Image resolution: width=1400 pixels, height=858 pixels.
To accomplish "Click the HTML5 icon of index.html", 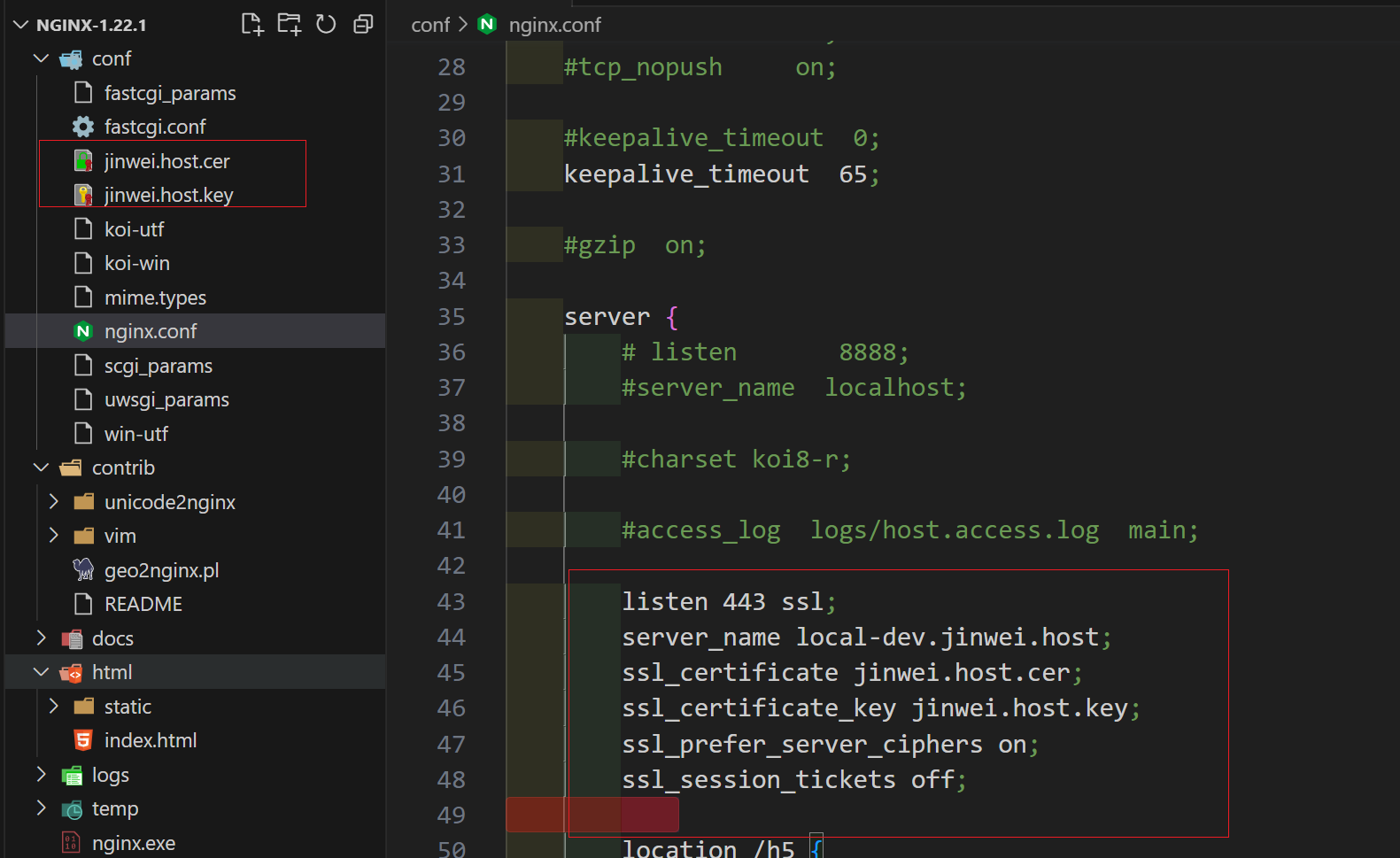I will coord(83,740).
